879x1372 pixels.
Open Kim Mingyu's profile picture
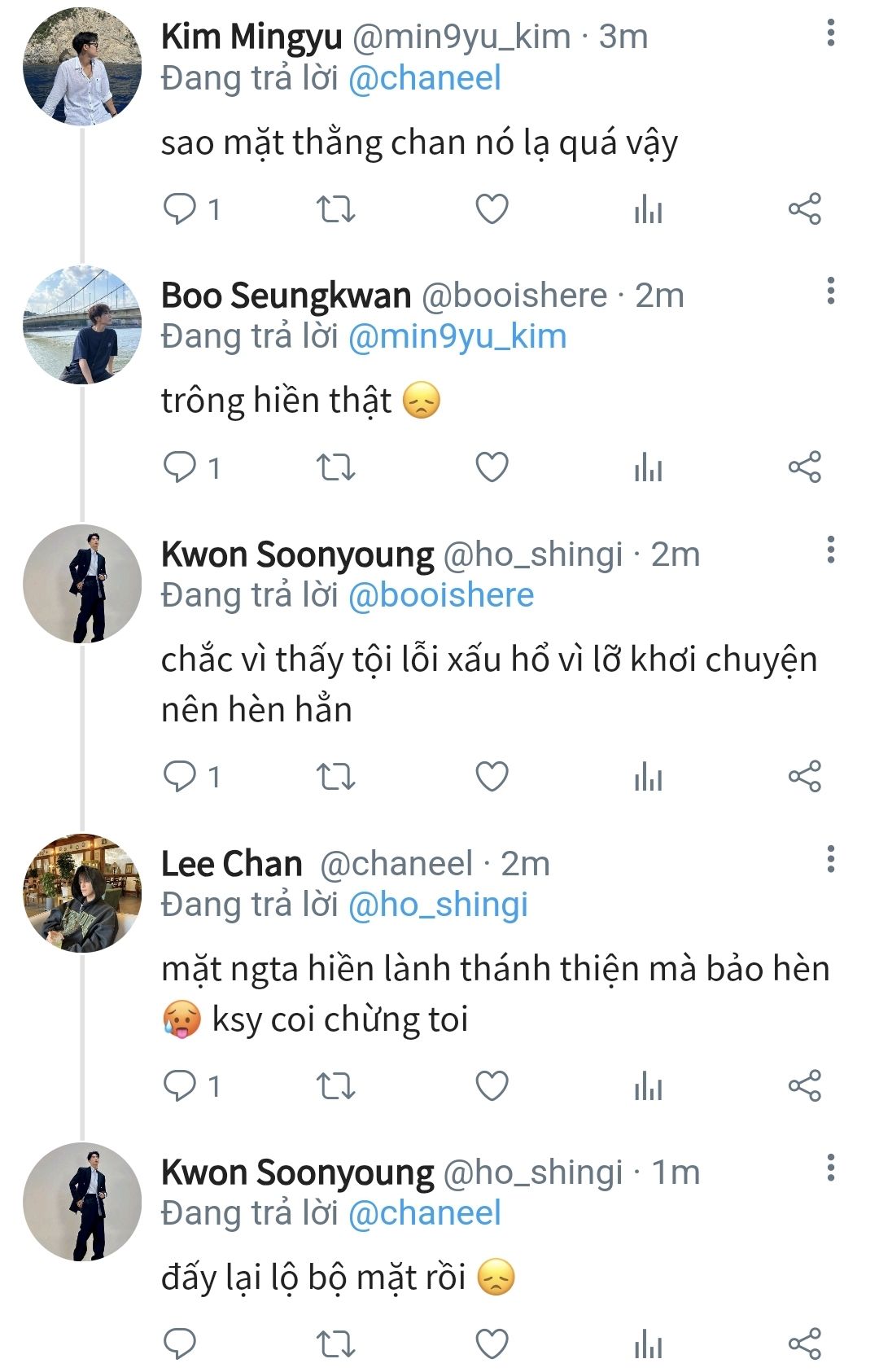coord(82,67)
